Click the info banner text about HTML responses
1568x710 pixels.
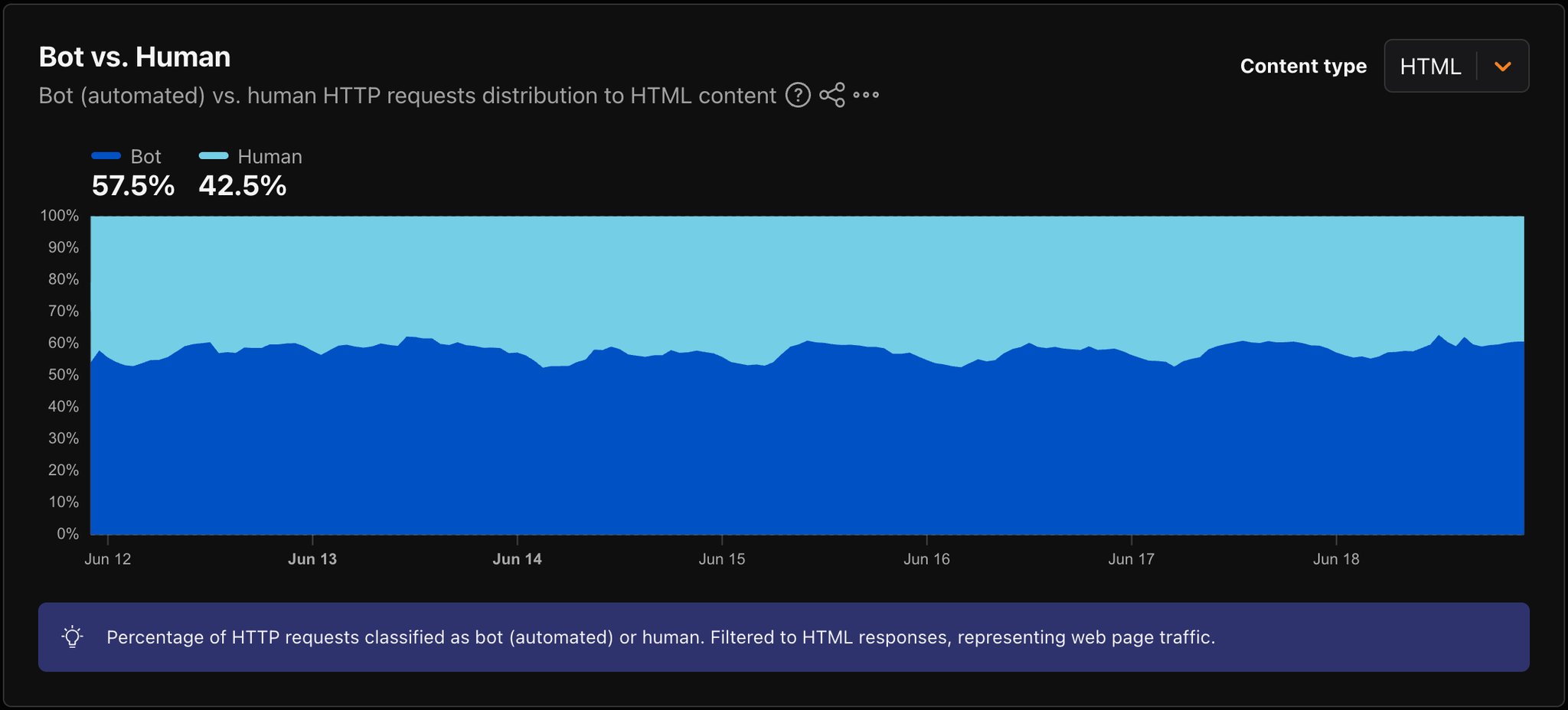pyautogui.click(x=661, y=637)
